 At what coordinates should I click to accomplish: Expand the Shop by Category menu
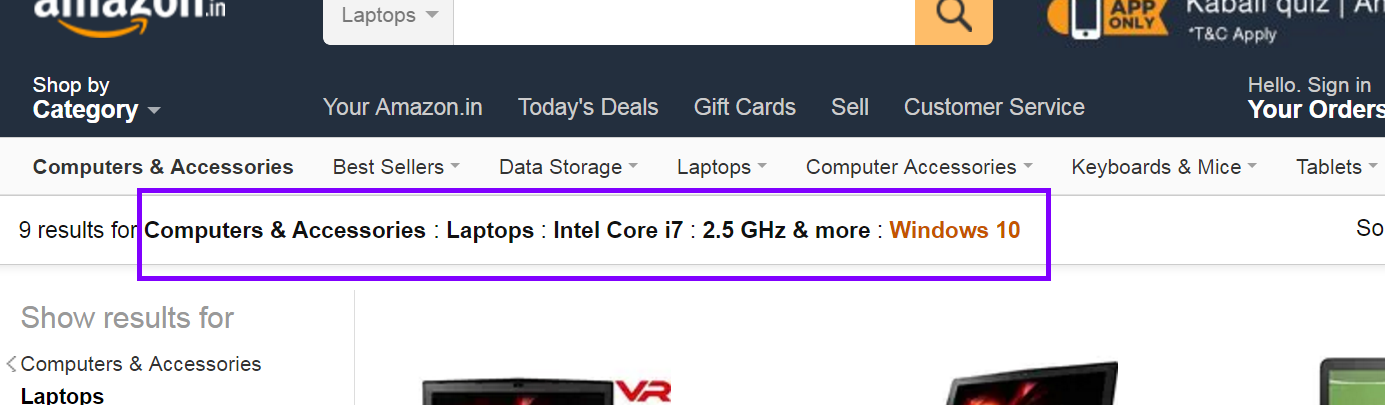[96, 98]
